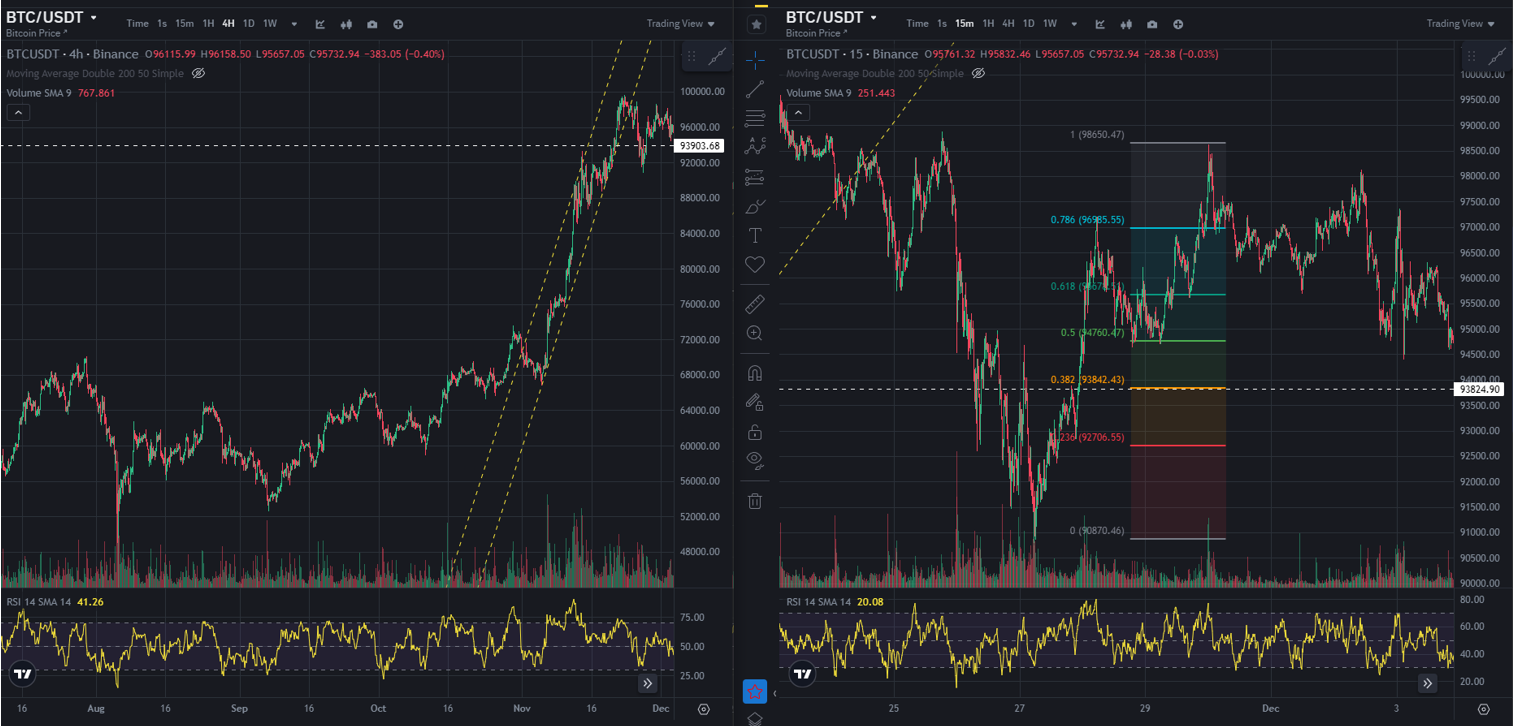The height and width of the screenshot is (726, 1514).
Task: Click the TradingView logo on left chart
Action: [x=23, y=674]
